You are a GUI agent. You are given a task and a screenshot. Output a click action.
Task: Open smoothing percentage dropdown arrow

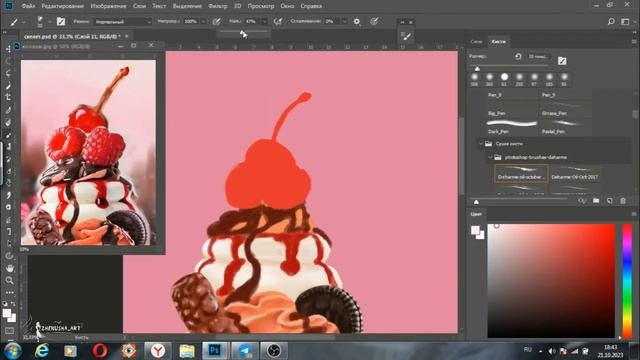(x=344, y=22)
